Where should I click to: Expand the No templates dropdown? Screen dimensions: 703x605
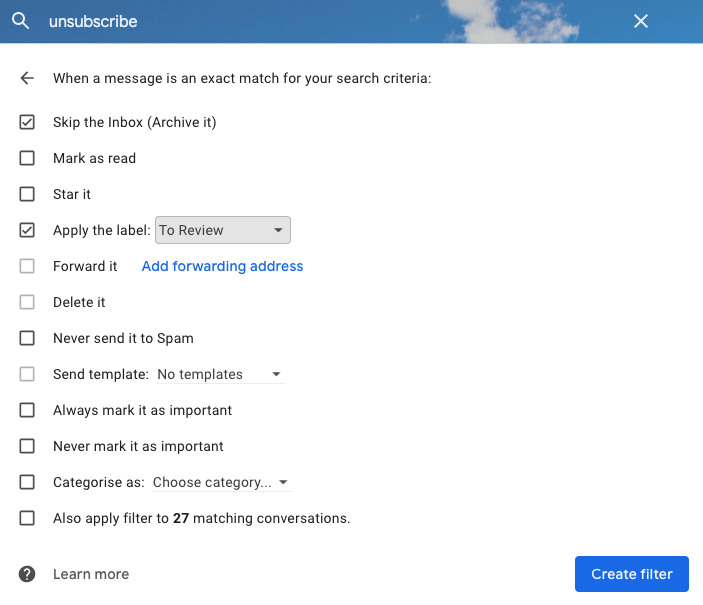[220, 374]
